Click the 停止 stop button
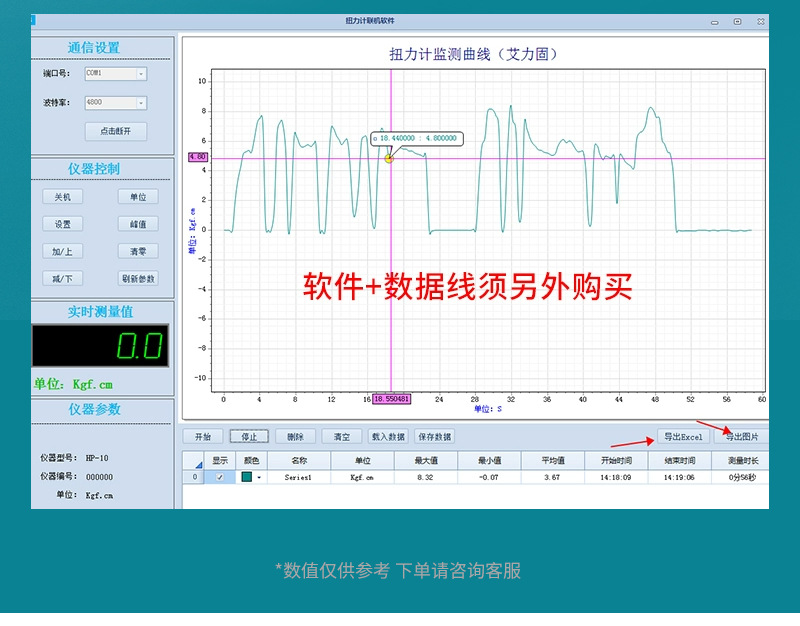The width and height of the screenshot is (800, 626). [x=249, y=437]
